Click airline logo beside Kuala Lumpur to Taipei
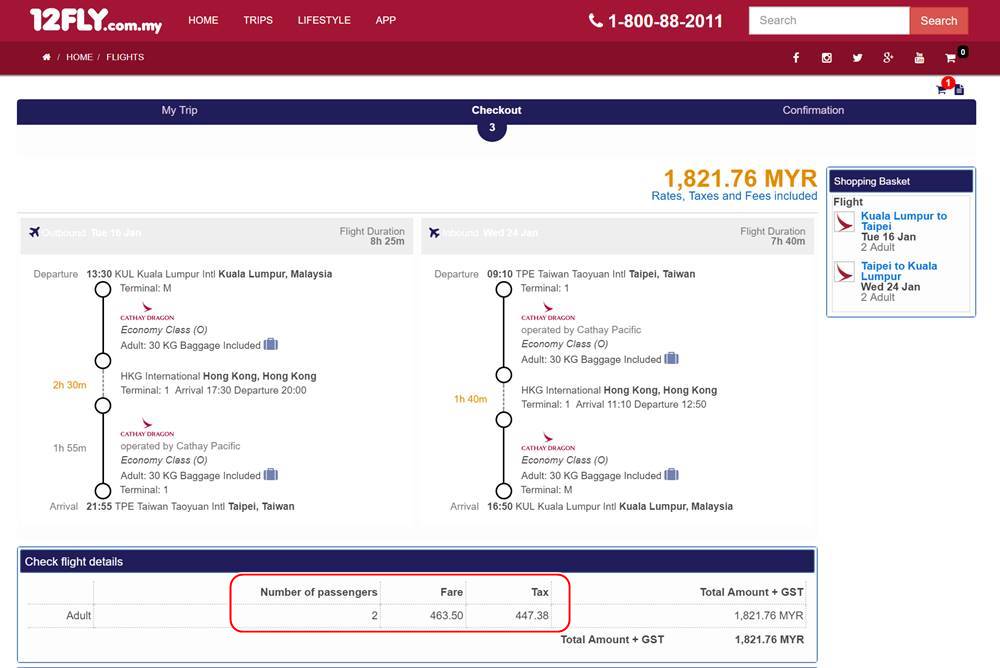Viewport: 1000px width, 668px height. tap(844, 222)
